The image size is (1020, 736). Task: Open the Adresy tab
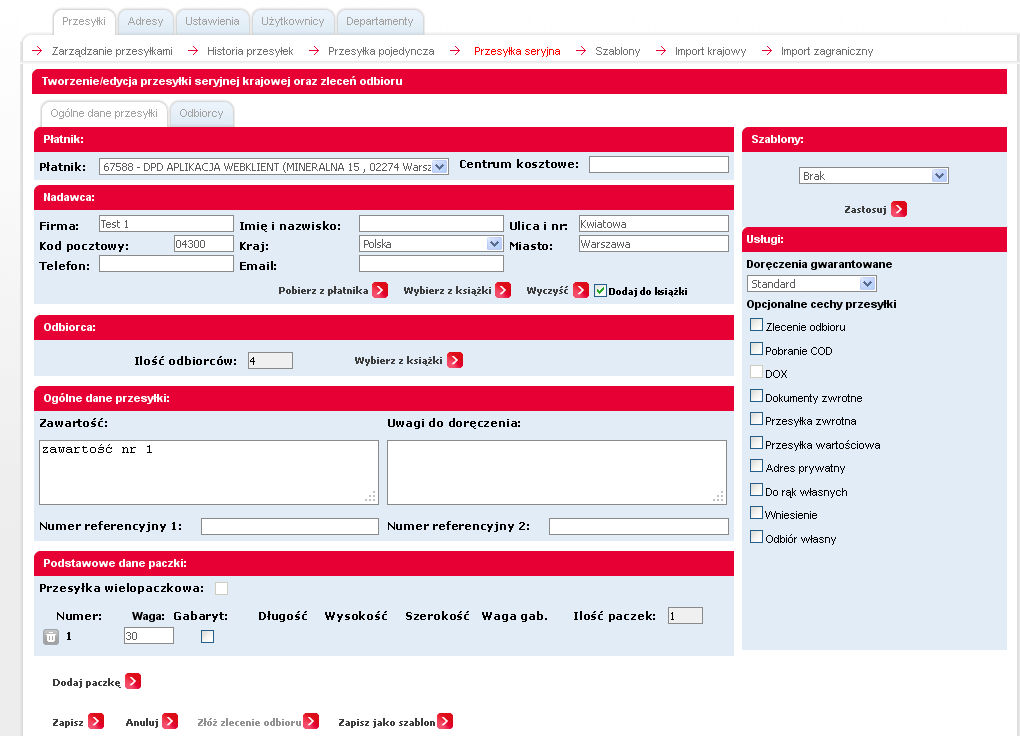[146, 21]
